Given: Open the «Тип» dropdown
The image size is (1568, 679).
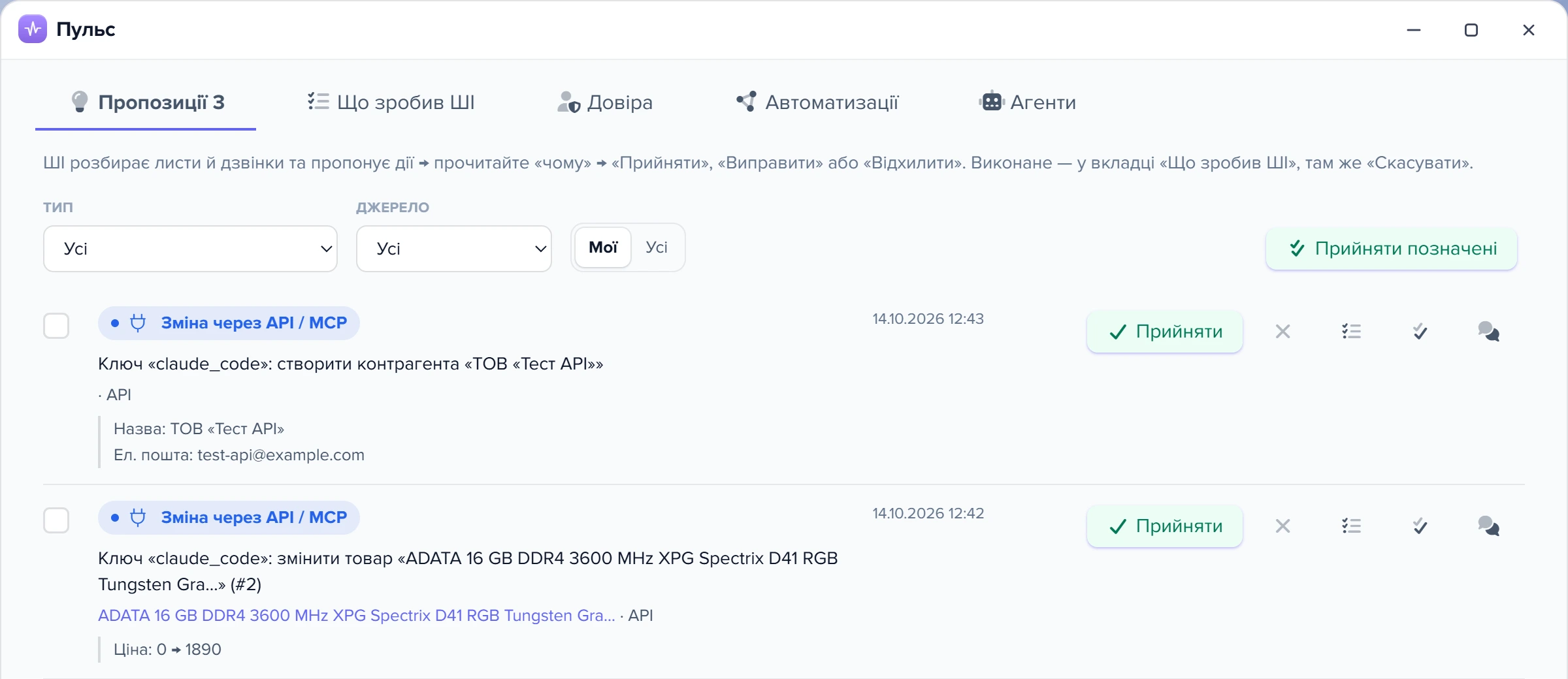Looking at the screenshot, I should tap(190, 249).
